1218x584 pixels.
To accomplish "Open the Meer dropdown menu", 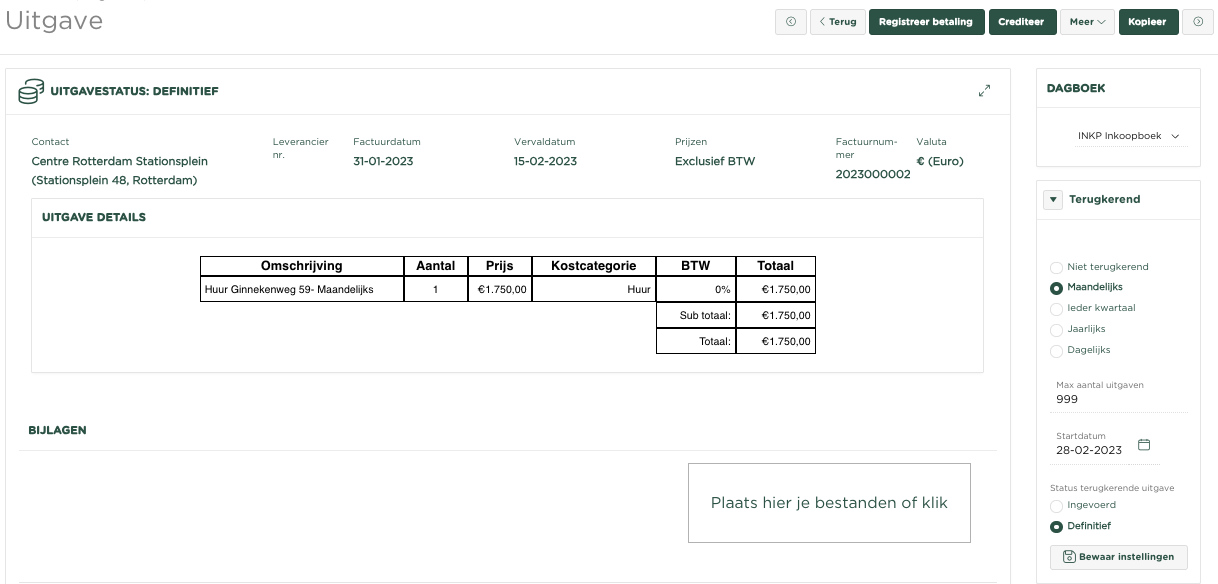I will click(1087, 22).
